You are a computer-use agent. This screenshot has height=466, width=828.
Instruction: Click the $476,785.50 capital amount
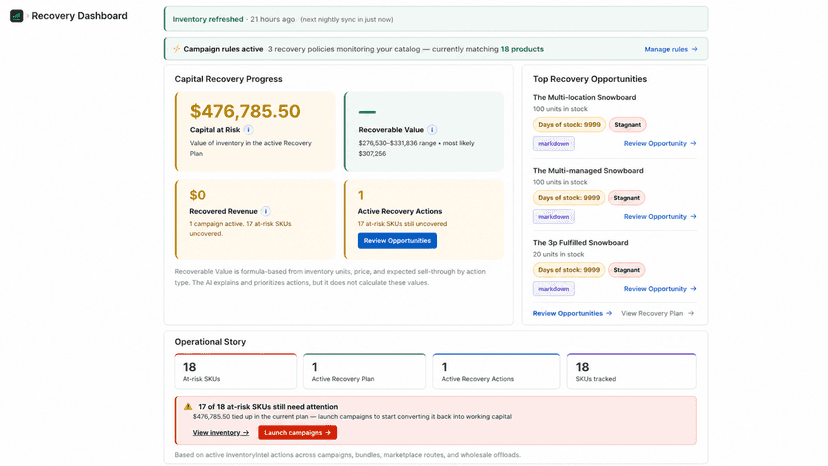(245, 111)
